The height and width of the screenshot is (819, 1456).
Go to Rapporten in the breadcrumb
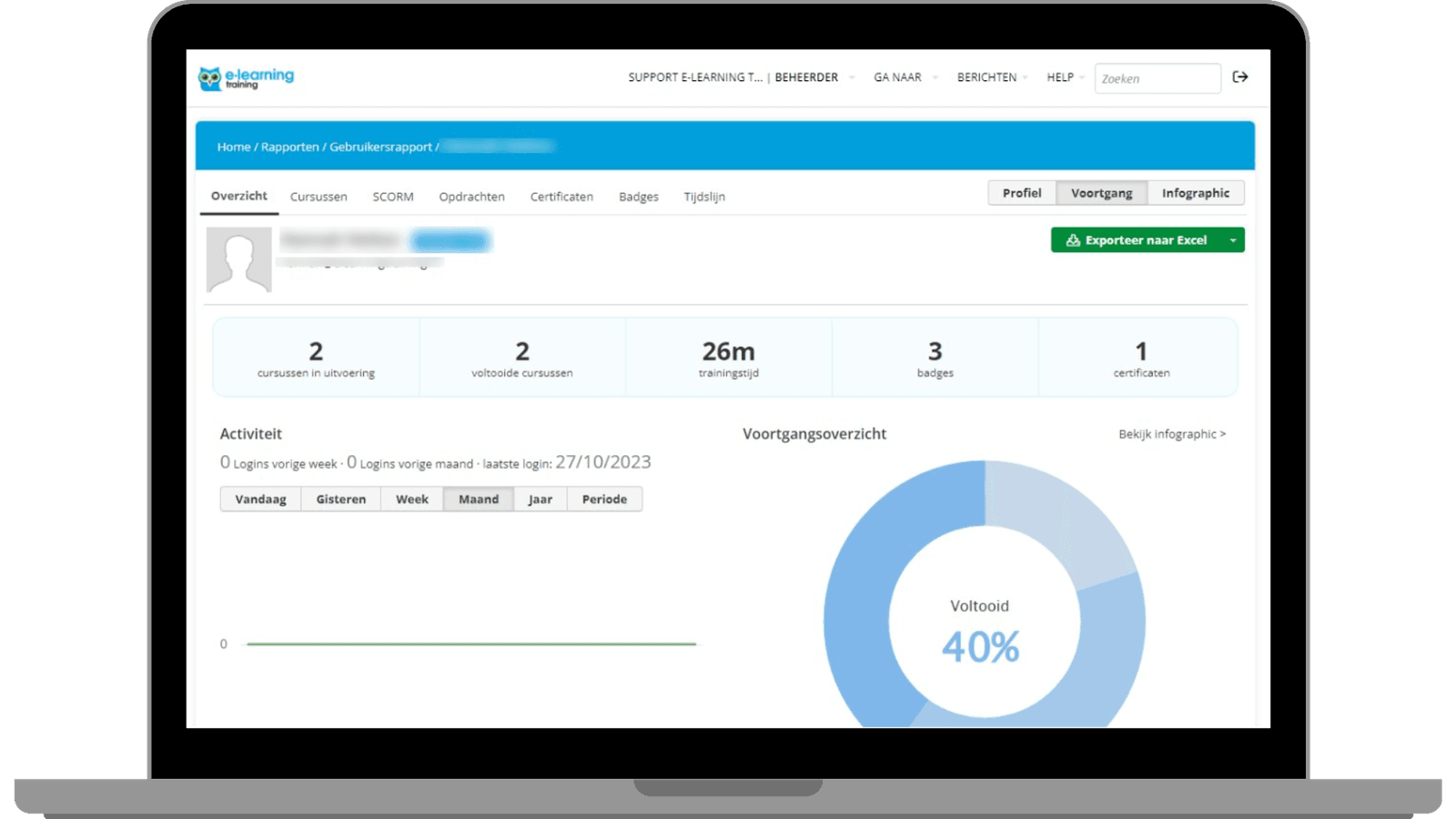coord(289,147)
